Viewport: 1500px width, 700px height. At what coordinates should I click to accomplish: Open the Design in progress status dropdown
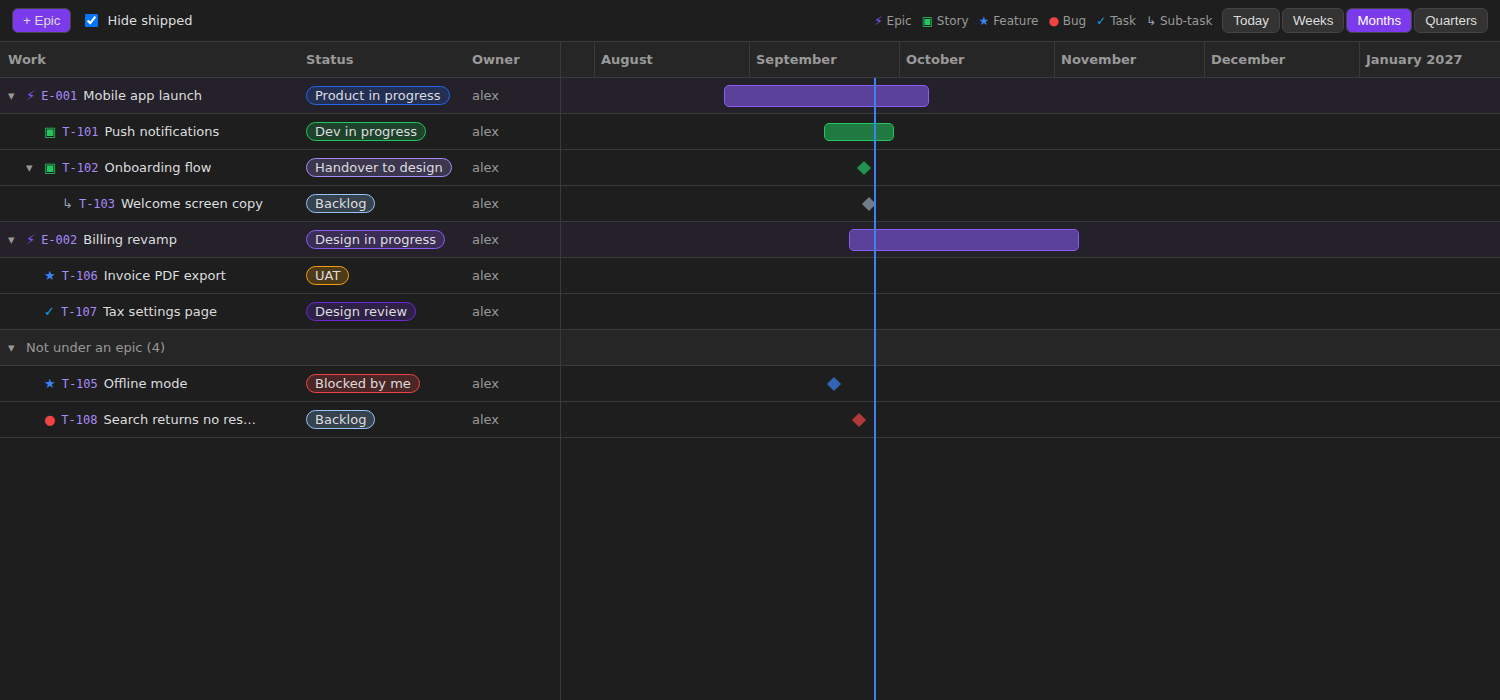pyautogui.click(x=375, y=240)
